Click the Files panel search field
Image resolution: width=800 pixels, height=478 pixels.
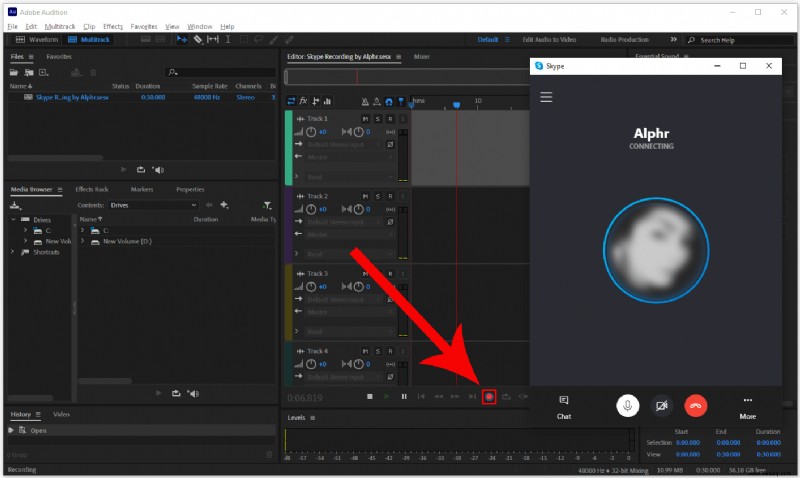[x=221, y=72]
